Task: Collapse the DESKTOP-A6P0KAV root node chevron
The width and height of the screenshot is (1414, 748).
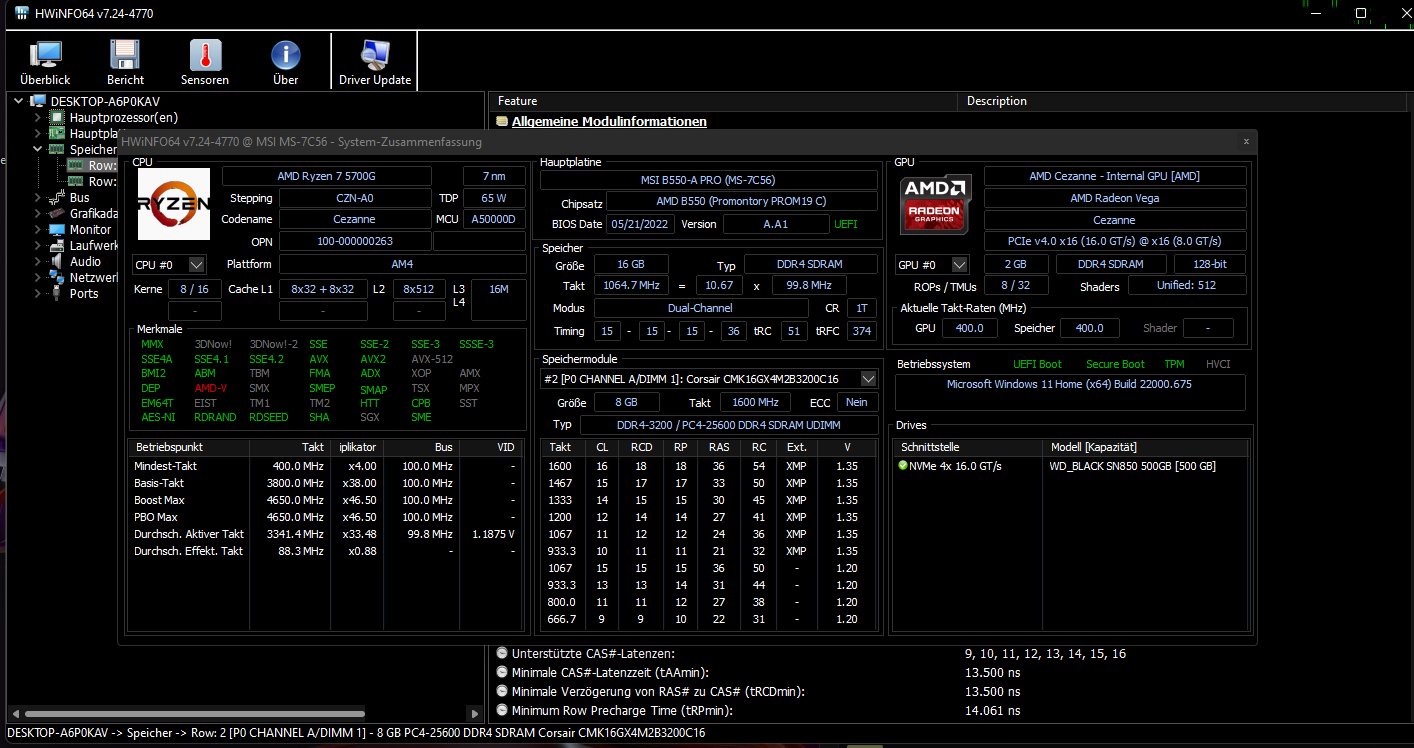Action: (x=18, y=101)
